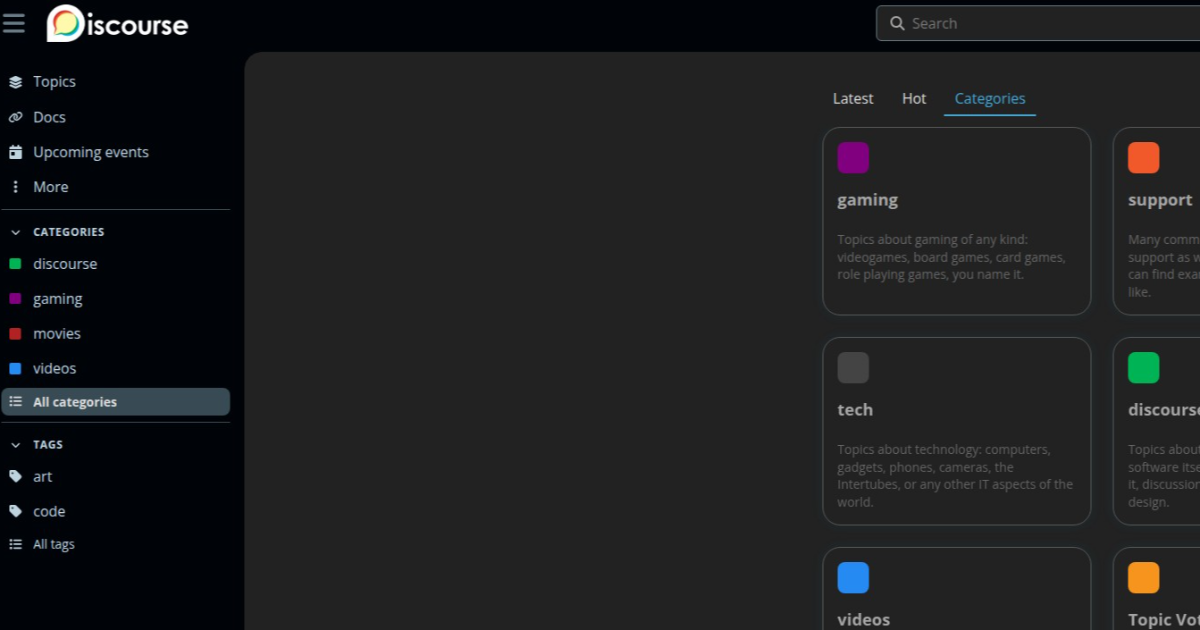Screen dimensions: 1200x630
Task: Click the art tag icon
Action: (x=15, y=477)
